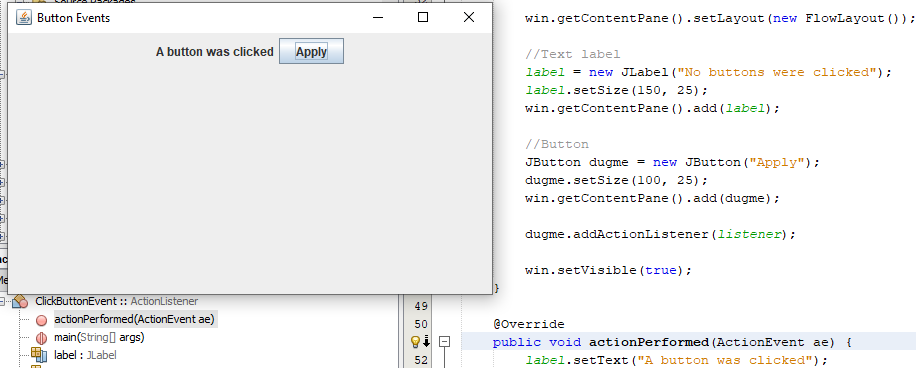The image size is (916, 368).
Task: Select ClickButtonEvent :: ActionListener in Navigator
Action: pyautogui.click(x=117, y=301)
